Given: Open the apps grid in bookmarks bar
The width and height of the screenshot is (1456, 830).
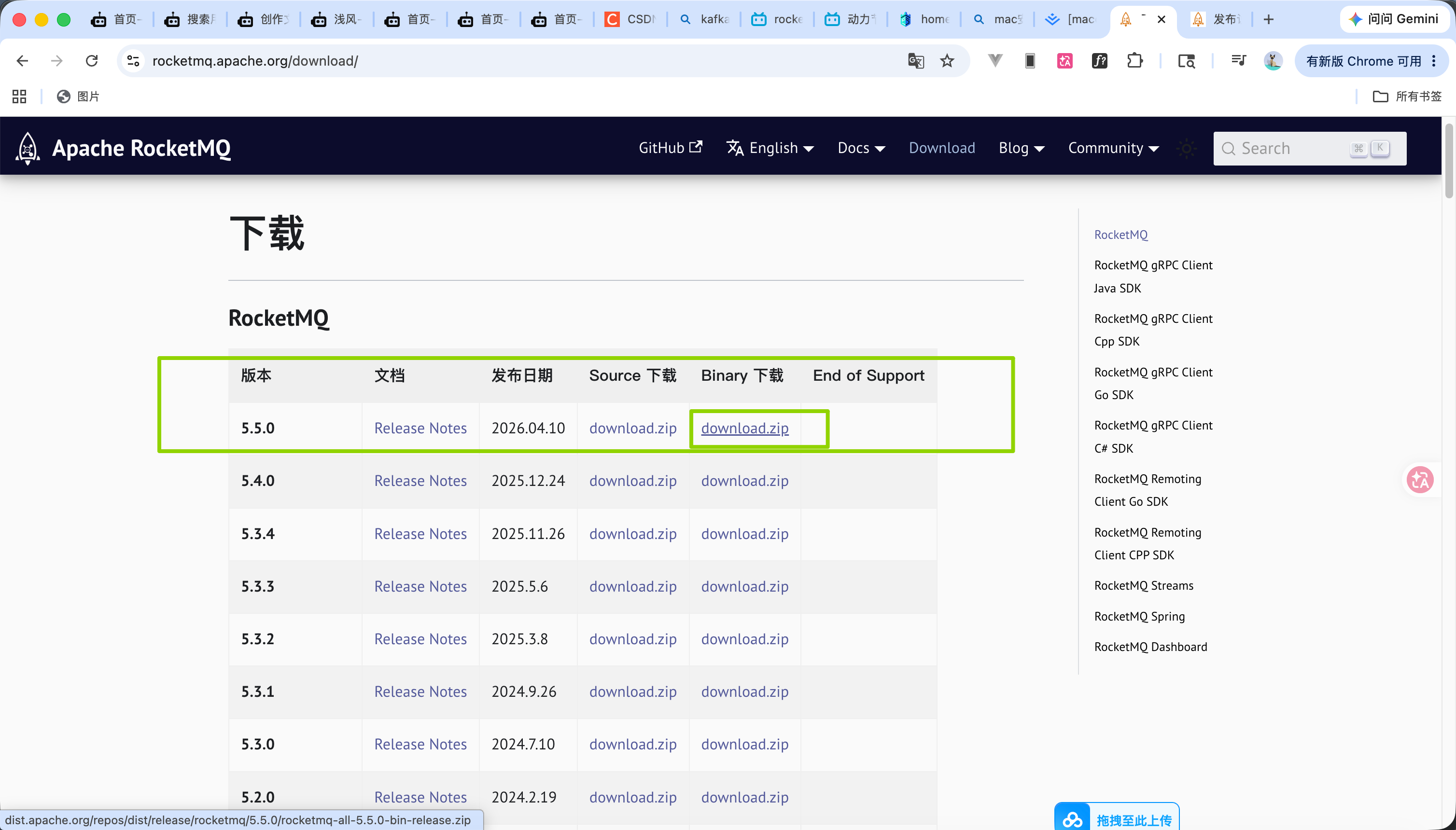Looking at the screenshot, I should 19,97.
